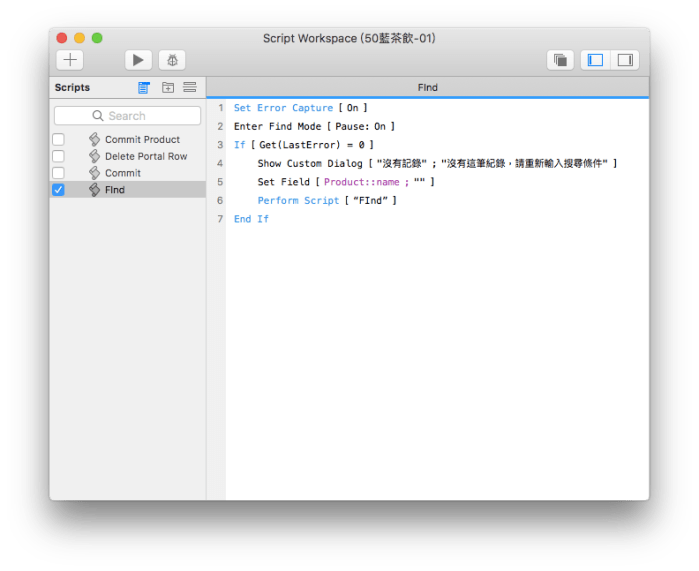Click the separator lines icon in Scripts header
Viewport: 699px width, 571px height.
click(189, 88)
